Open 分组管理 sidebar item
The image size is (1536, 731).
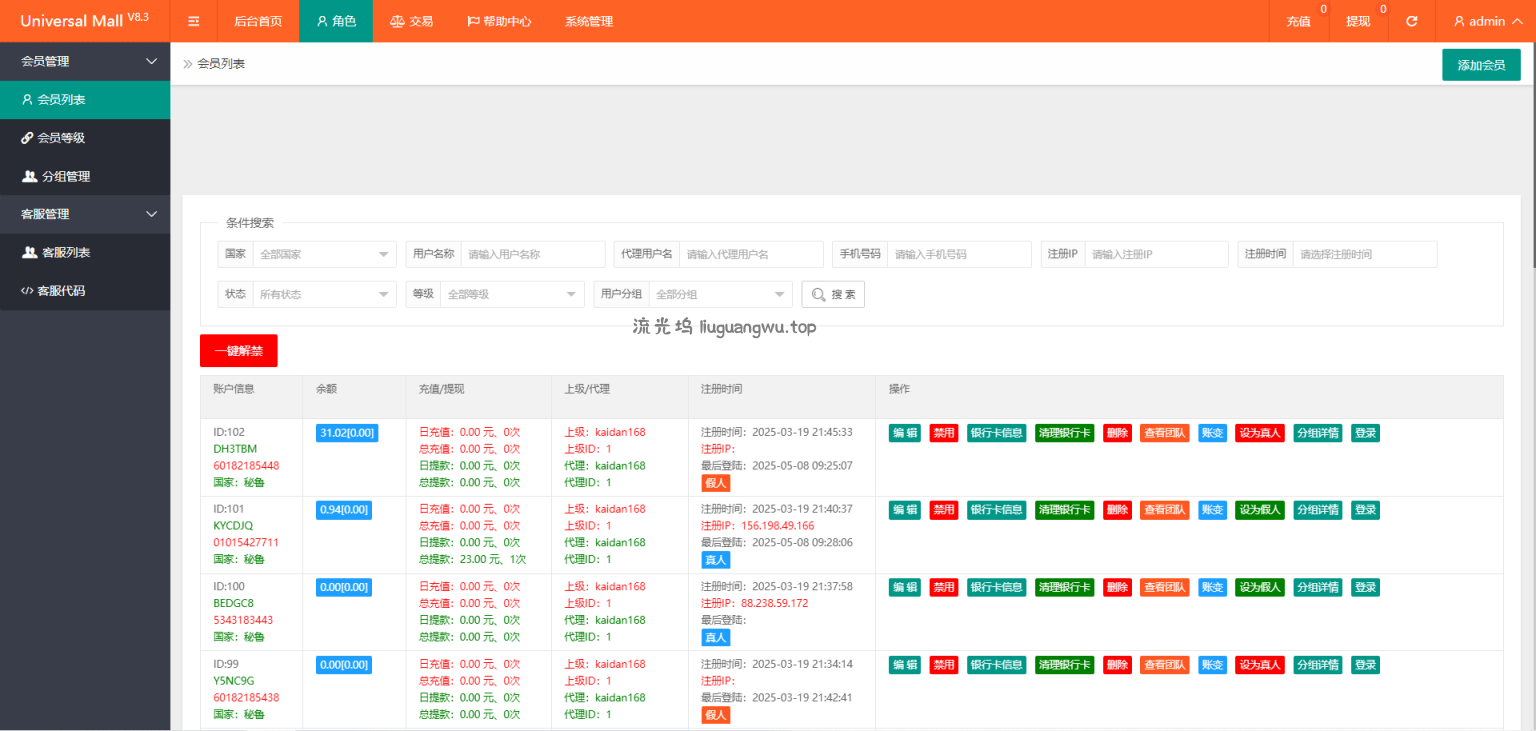pyautogui.click(x=65, y=176)
